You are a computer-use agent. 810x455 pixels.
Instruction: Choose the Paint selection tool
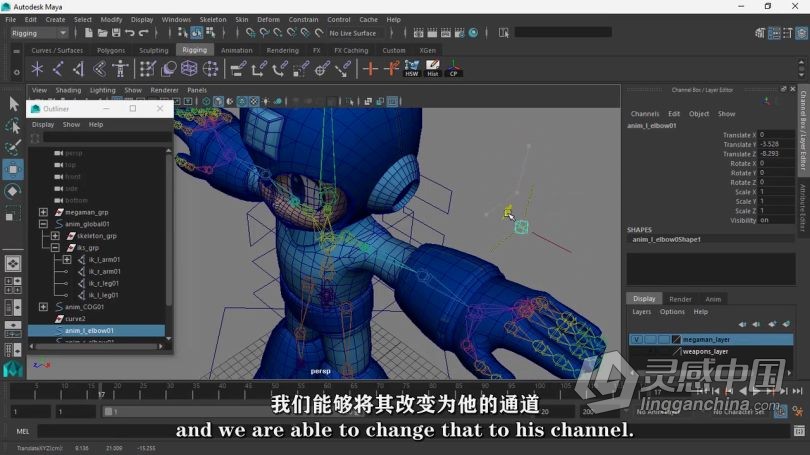pyautogui.click(x=13, y=147)
